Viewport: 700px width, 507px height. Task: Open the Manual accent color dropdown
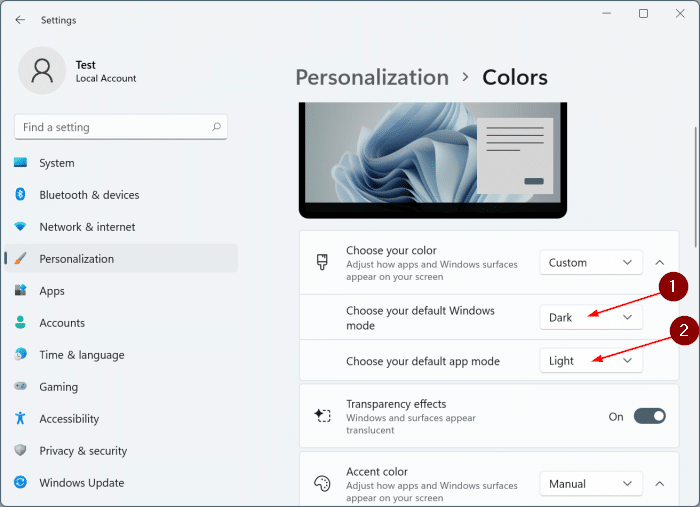(591, 484)
